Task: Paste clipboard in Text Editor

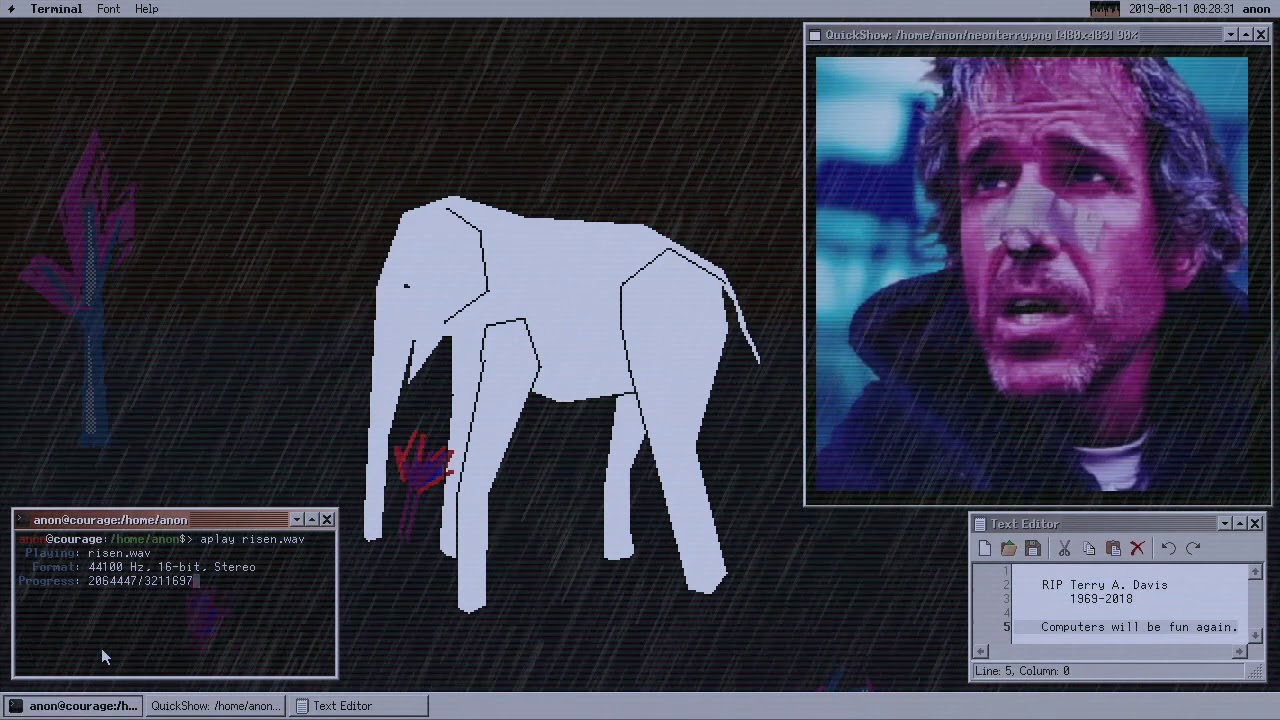Action: point(1113,548)
